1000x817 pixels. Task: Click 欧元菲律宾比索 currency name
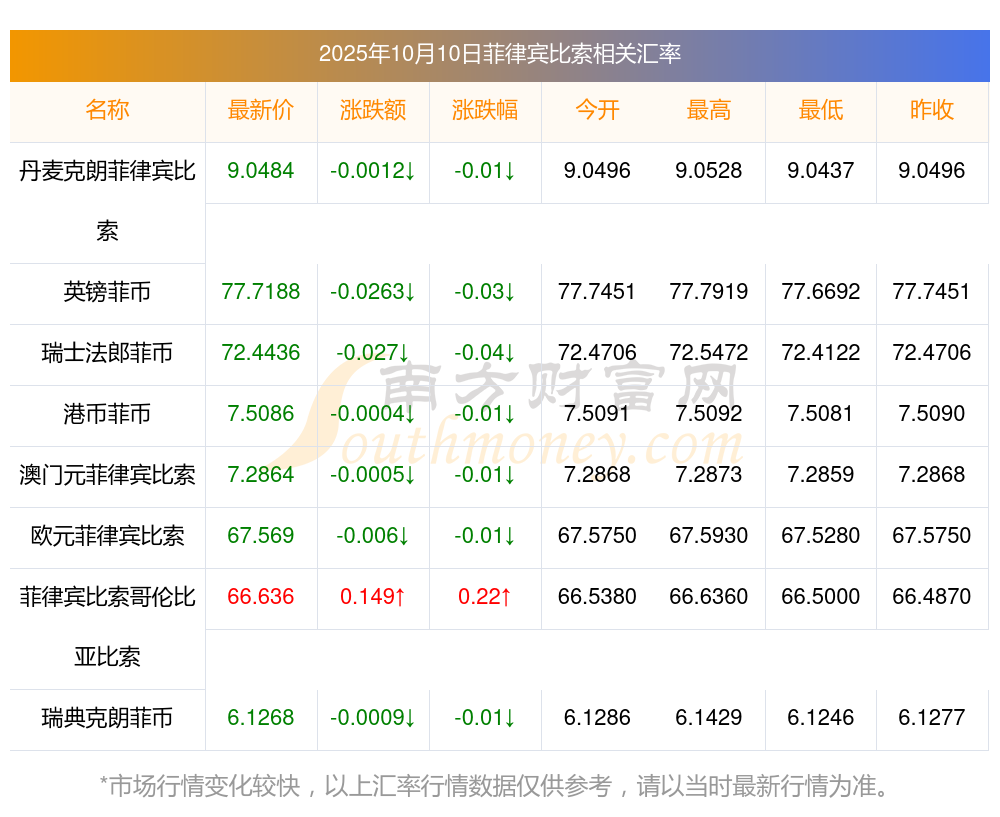107,536
